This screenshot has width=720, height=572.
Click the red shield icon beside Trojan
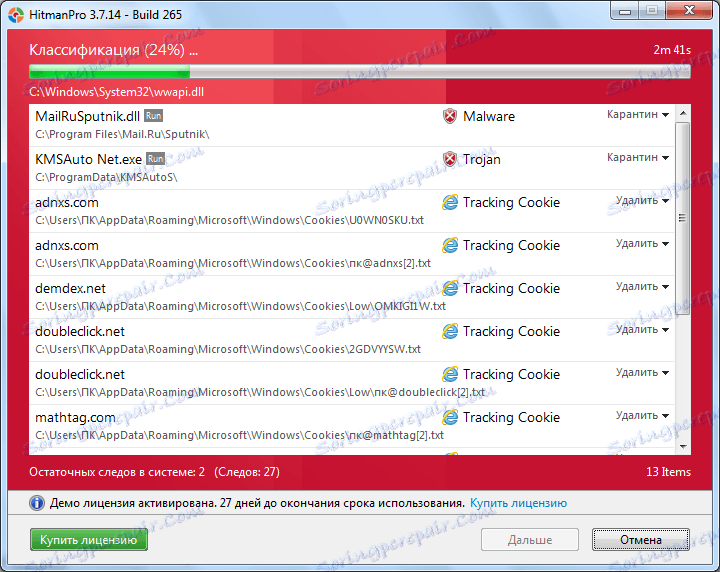(450, 159)
